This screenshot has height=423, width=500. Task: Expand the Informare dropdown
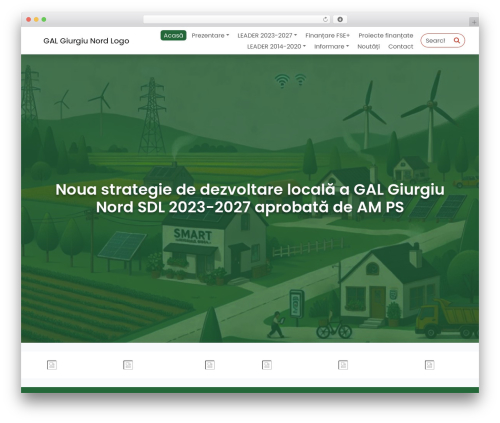point(331,46)
